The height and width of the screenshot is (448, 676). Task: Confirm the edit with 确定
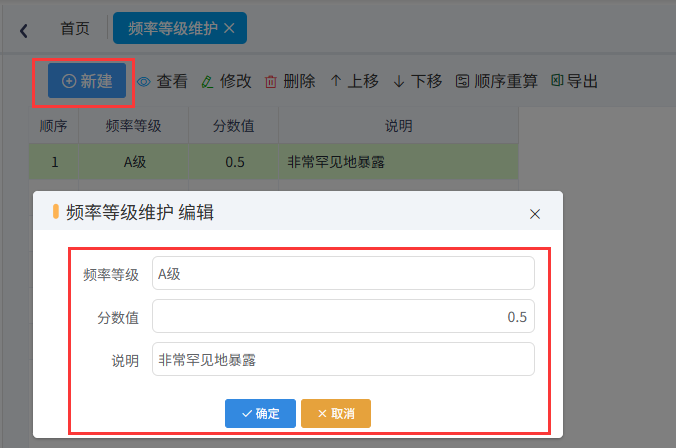[x=260, y=414]
